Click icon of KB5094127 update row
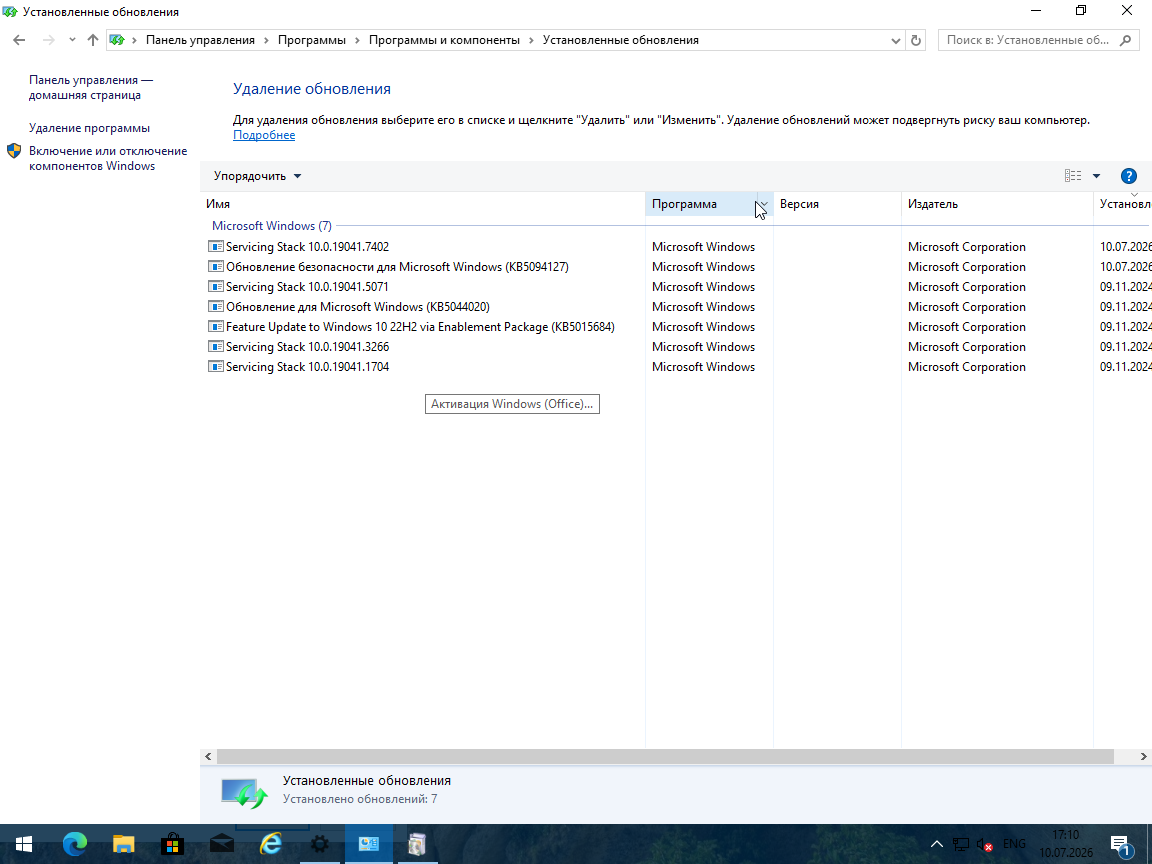This screenshot has height=864, width=1152. click(215, 267)
